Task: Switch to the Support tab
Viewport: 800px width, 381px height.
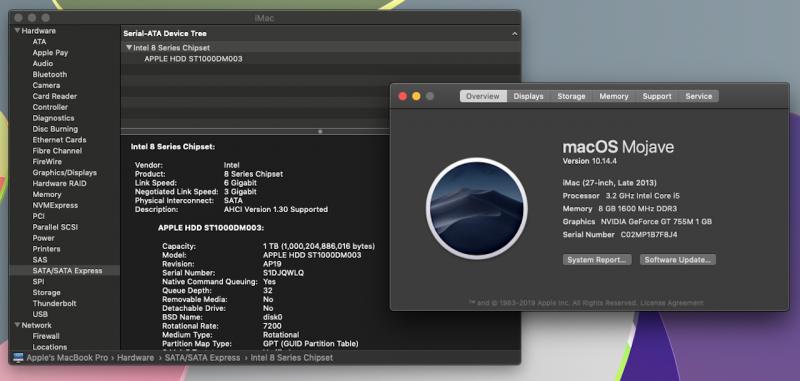Action: click(x=657, y=96)
